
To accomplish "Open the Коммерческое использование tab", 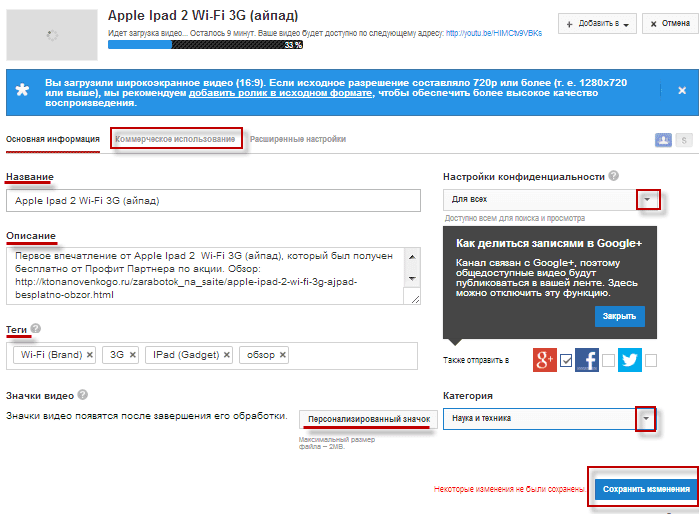I will 175,139.
